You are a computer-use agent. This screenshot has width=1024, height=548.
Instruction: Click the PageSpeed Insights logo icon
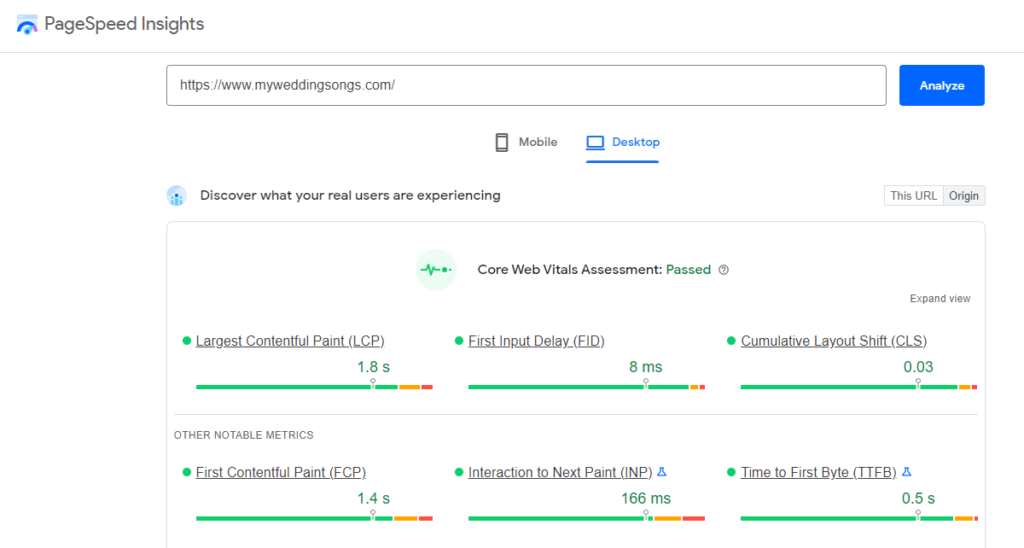27,25
